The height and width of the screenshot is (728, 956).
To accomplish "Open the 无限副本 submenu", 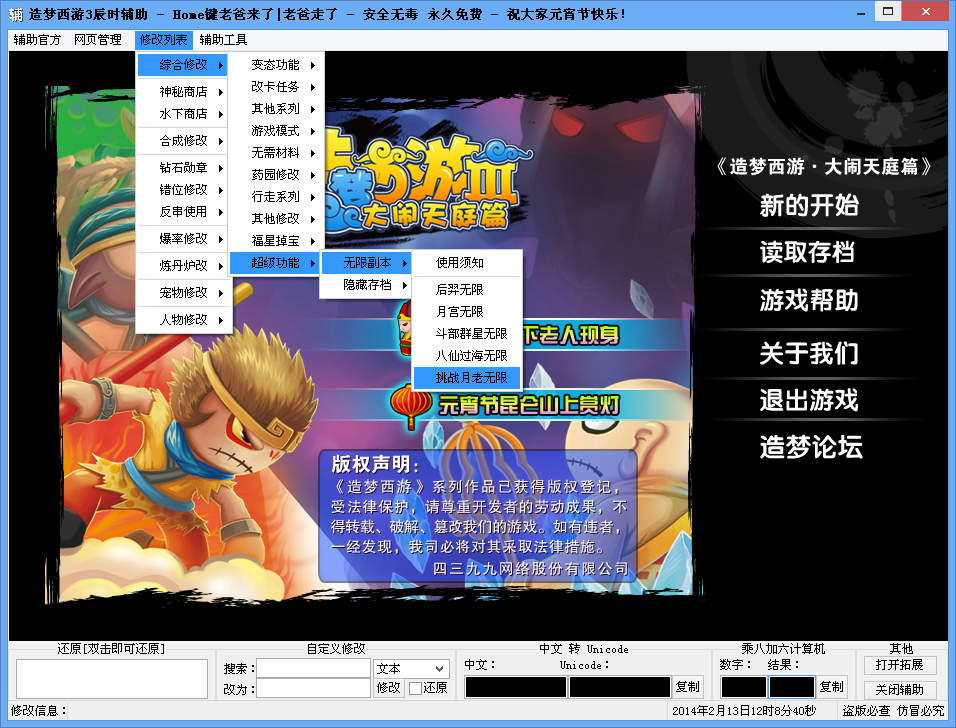I will (x=366, y=263).
